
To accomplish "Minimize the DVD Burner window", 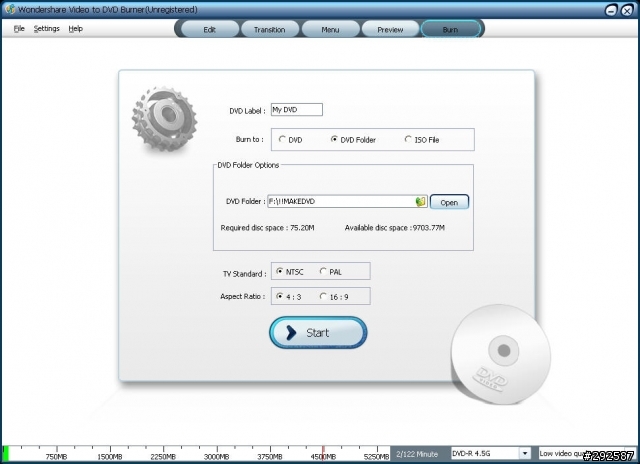I will [611, 11].
